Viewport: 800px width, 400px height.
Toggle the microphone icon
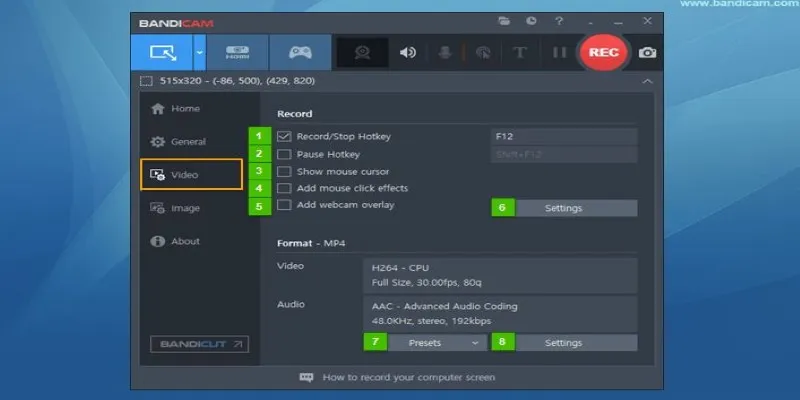coord(445,53)
